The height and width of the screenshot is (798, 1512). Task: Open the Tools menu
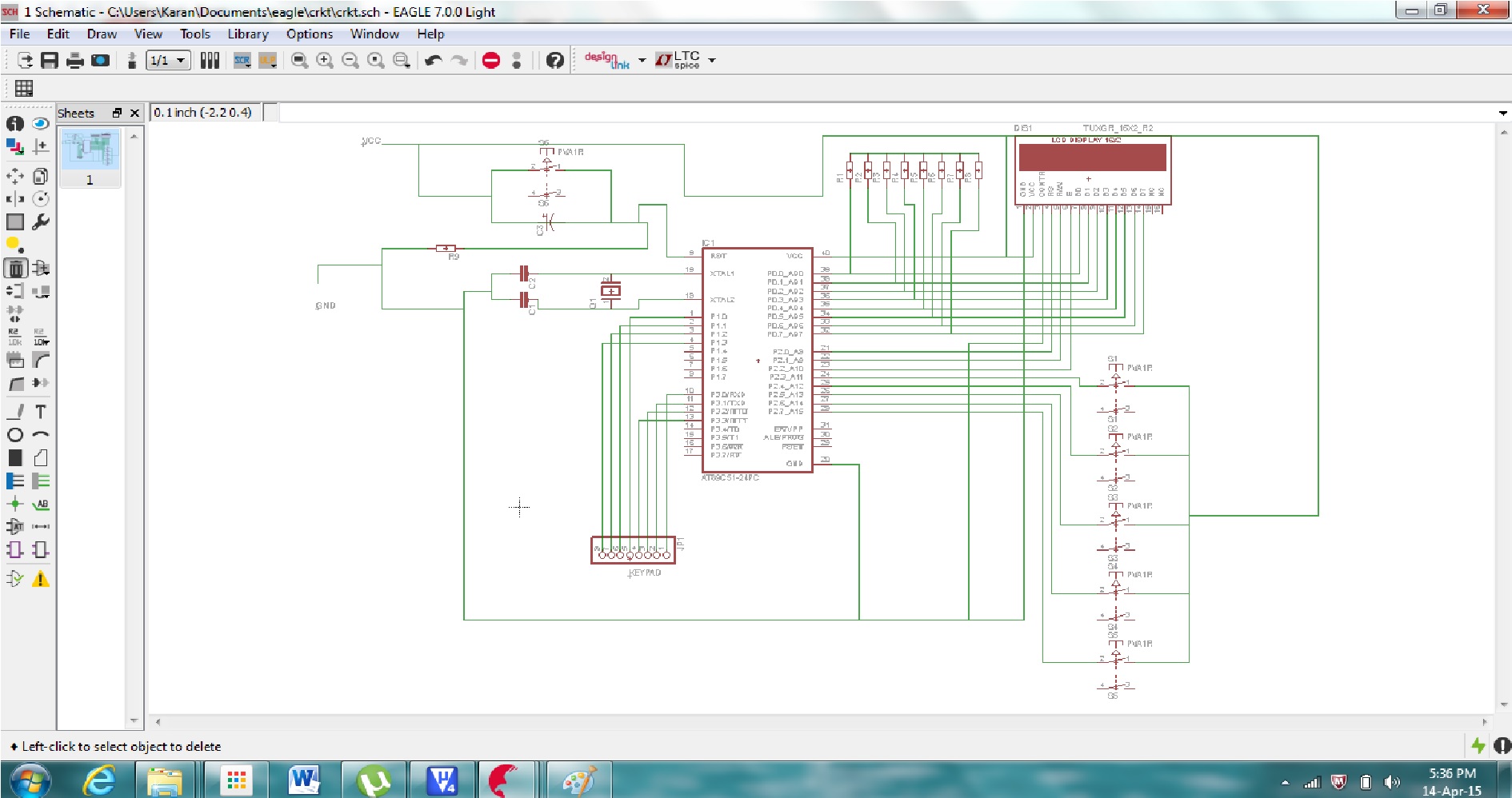point(194,34)
